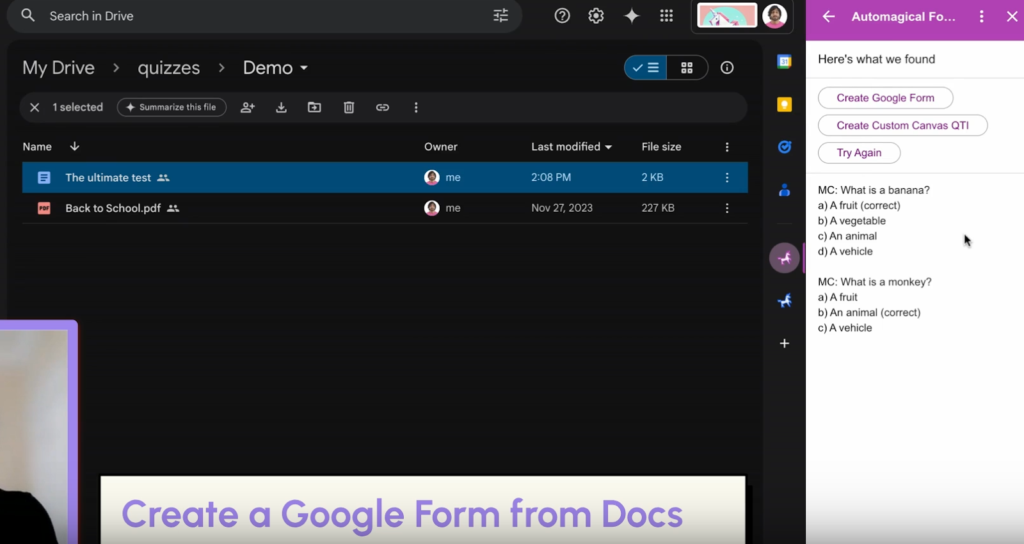Open Google Tasks side panel

pyautogui.click(x=784, y=147)
